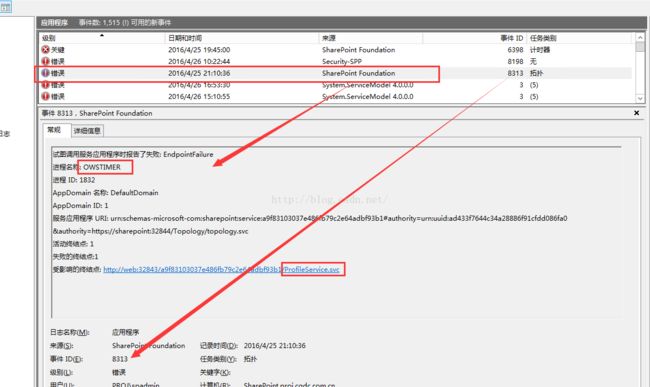Click the event list scrollbar down arrow

[640, 98]
